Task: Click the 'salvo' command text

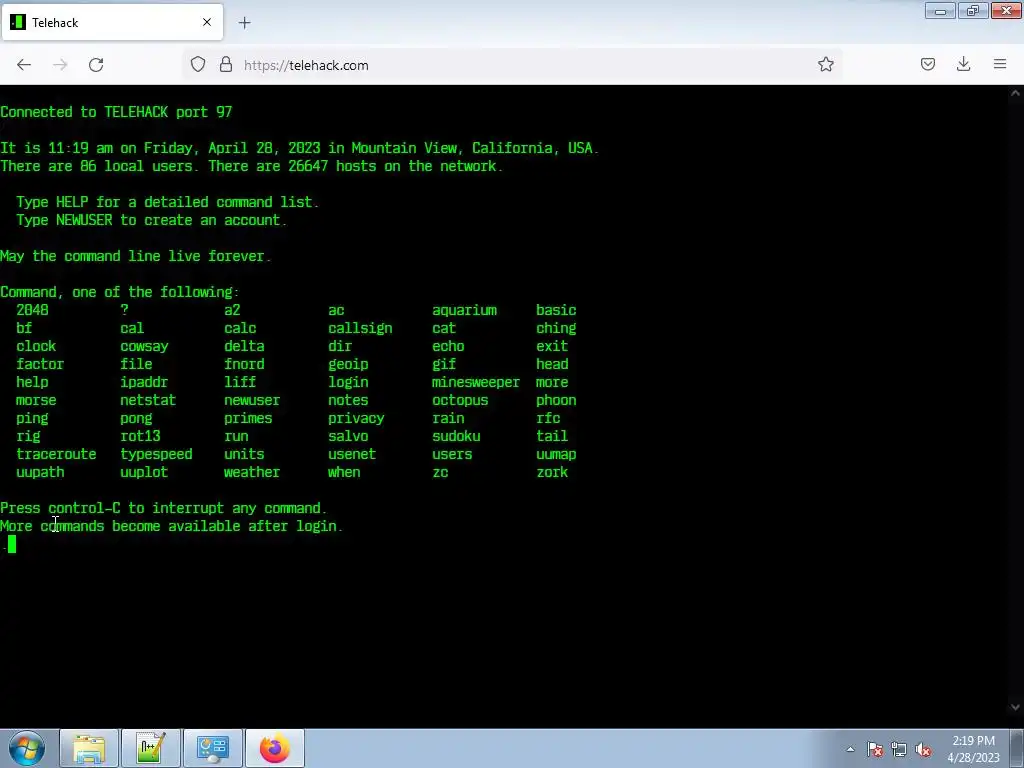Action: click(x=348, y=436)
